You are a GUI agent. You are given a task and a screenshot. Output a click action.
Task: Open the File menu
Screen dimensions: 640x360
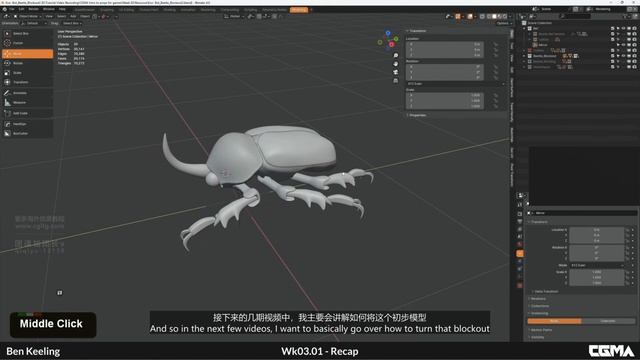pyautogui.click(x=12, y=9)
